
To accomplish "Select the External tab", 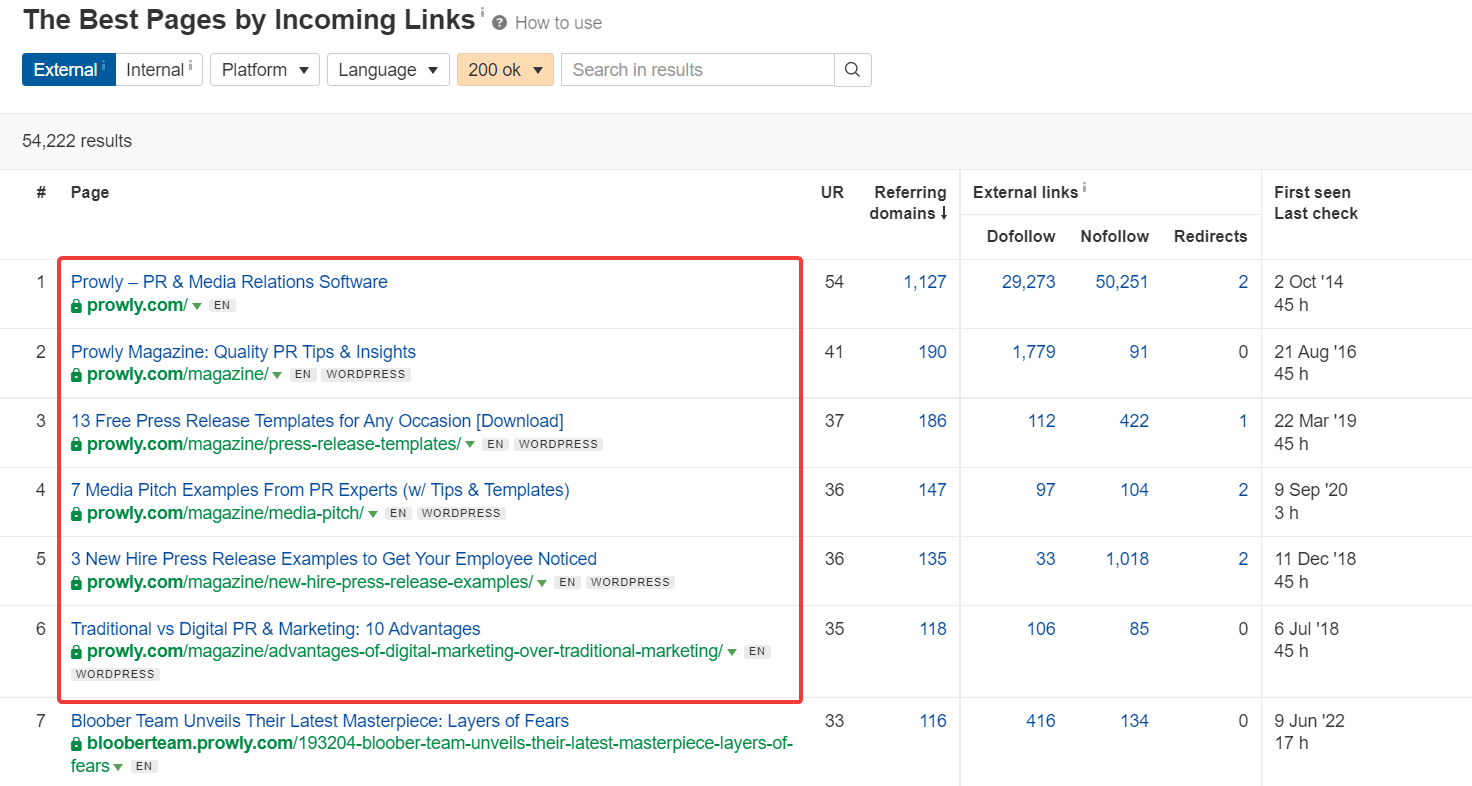I will [x=69, y=70].
